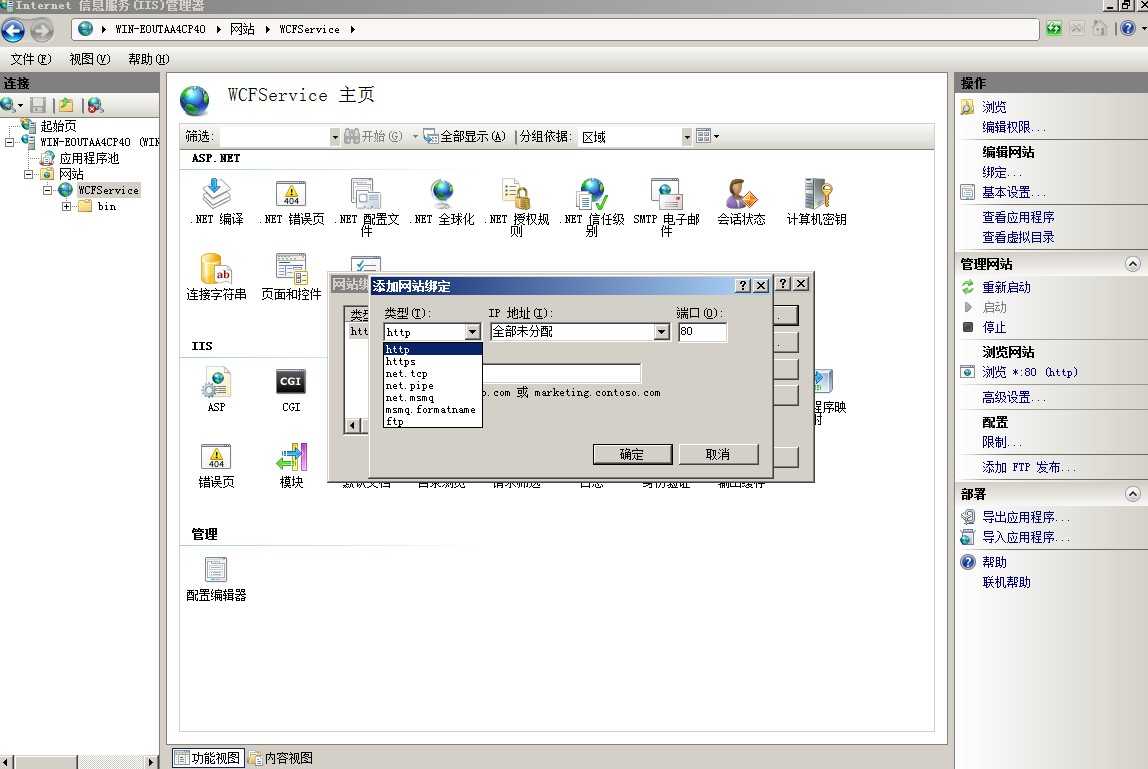
Task: Click 查看虚拟目录 action link
Action: tap(1018, 237)
